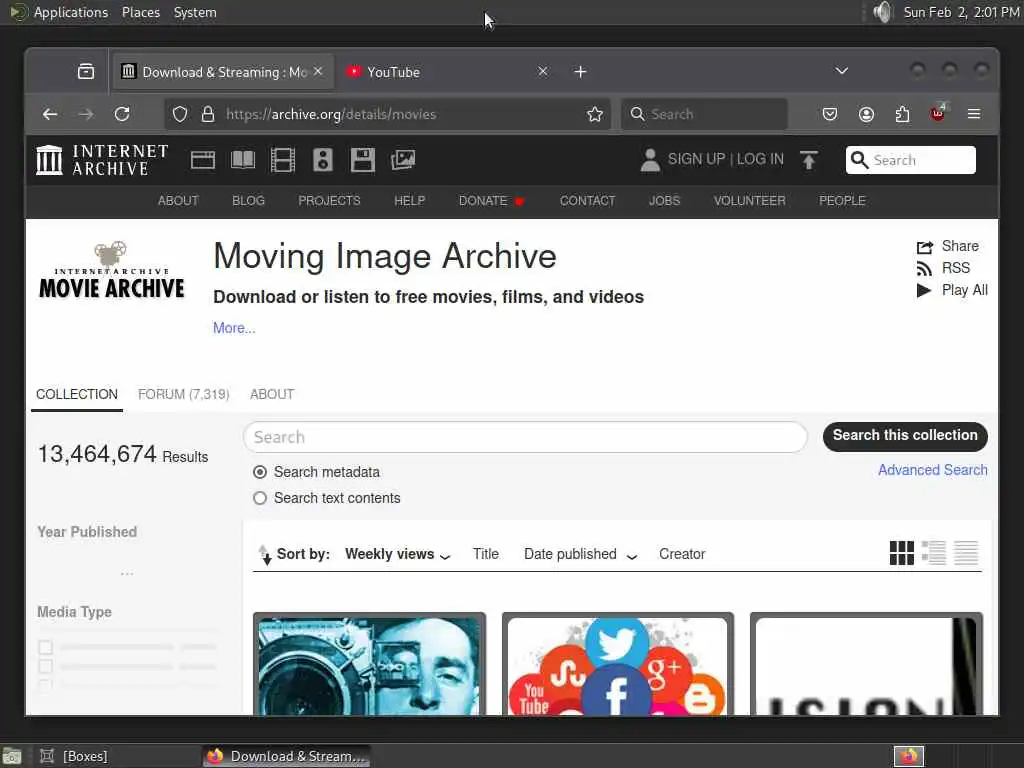Open the Pocket save icon
Screen dimensions: 1024x768
pyautogui.click(x=830, y=114)
